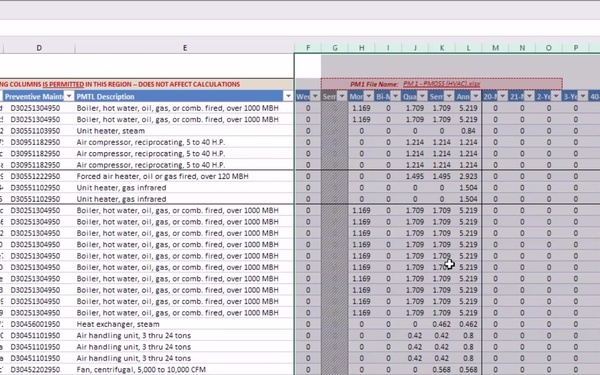
Task: Open the PM 1 - PMDSS (HVAC).xlsx link
Action: coord(442,84)
